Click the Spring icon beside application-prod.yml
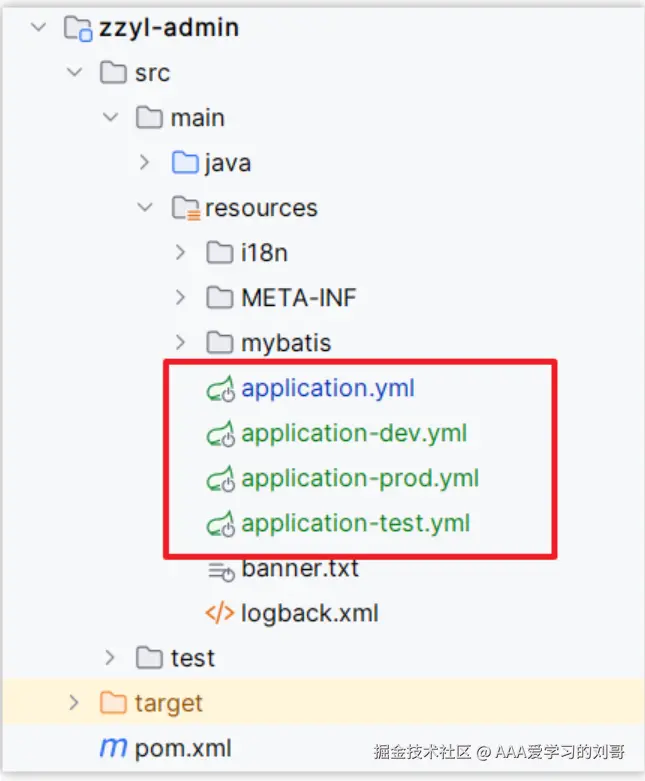 [220, 479]
